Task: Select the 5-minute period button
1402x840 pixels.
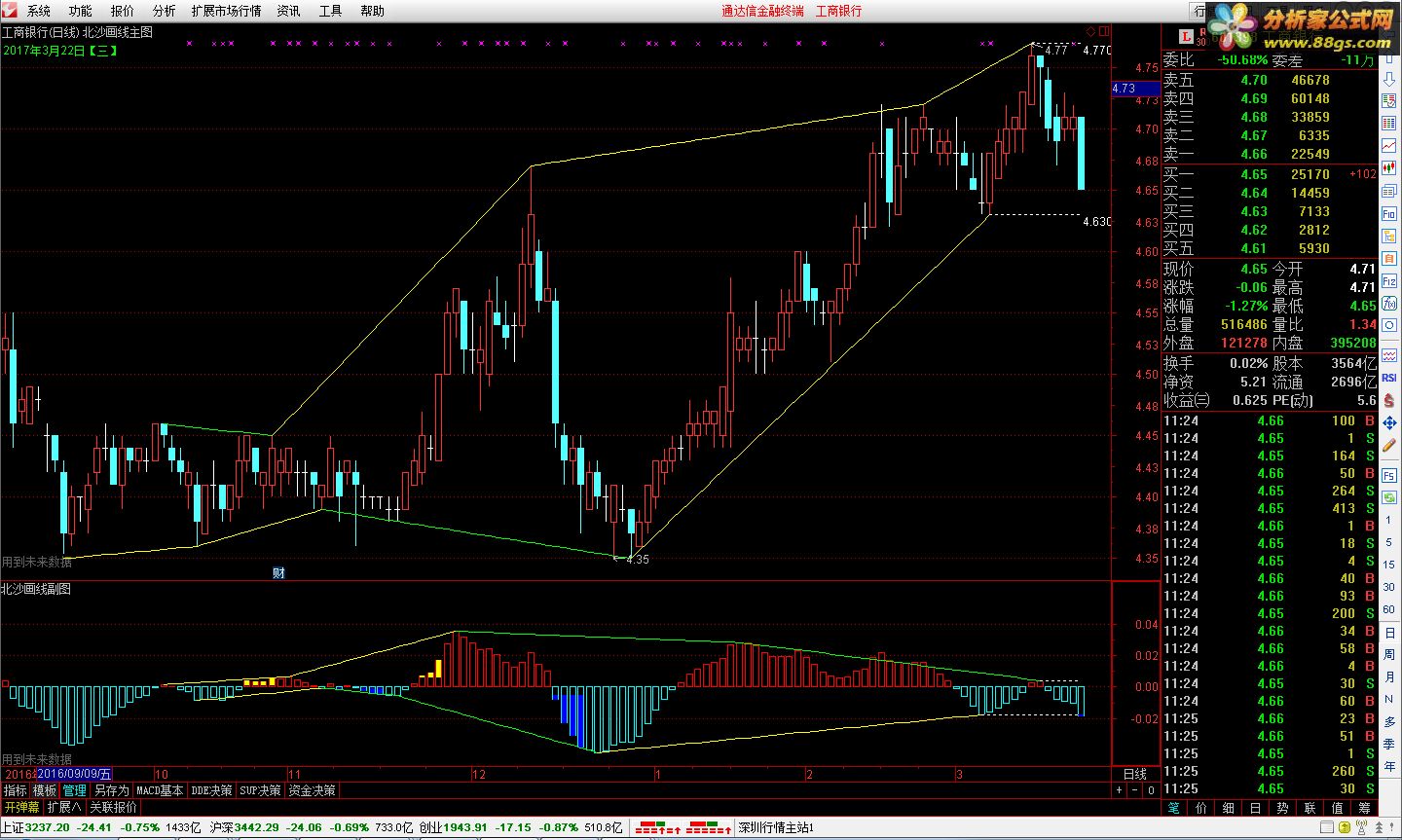Action: [1389, 542]
